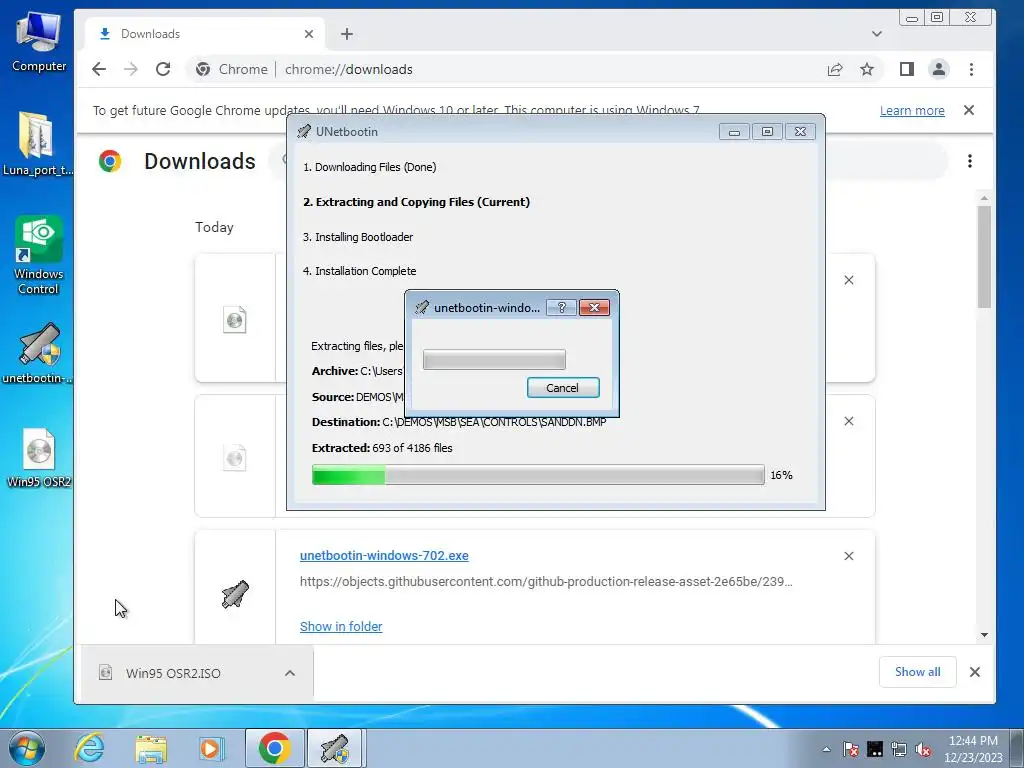The image size is (1024, 768).
Task: Click the step text "4. Installation Complete"
Action: pos(359,271)
